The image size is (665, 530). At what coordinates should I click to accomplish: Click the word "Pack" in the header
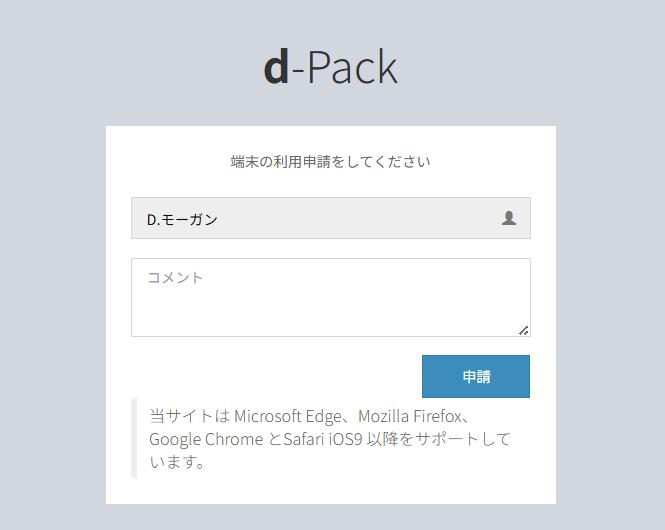point(352,66)
